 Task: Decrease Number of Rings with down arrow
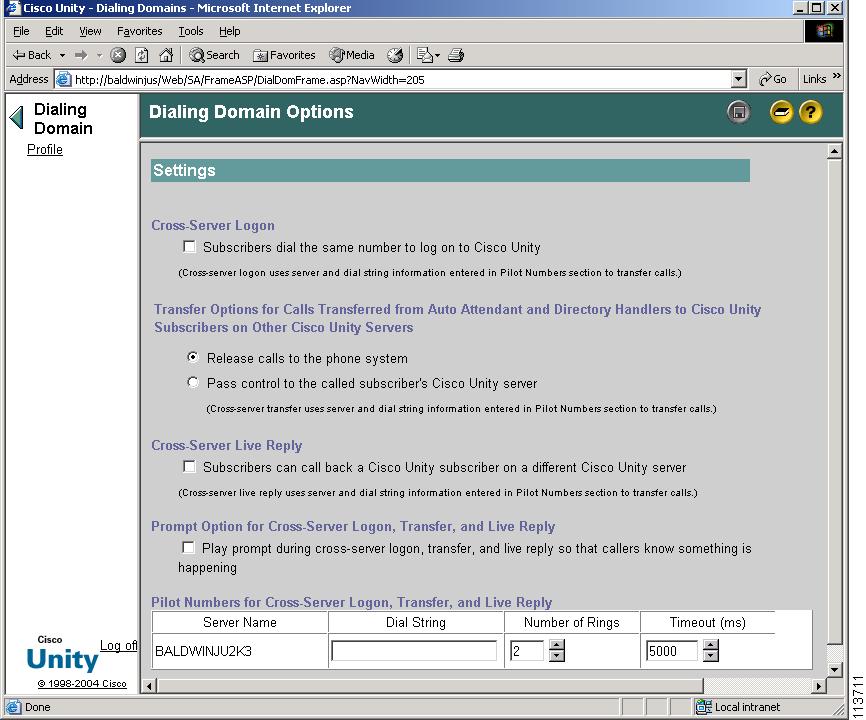pos(557,656)
